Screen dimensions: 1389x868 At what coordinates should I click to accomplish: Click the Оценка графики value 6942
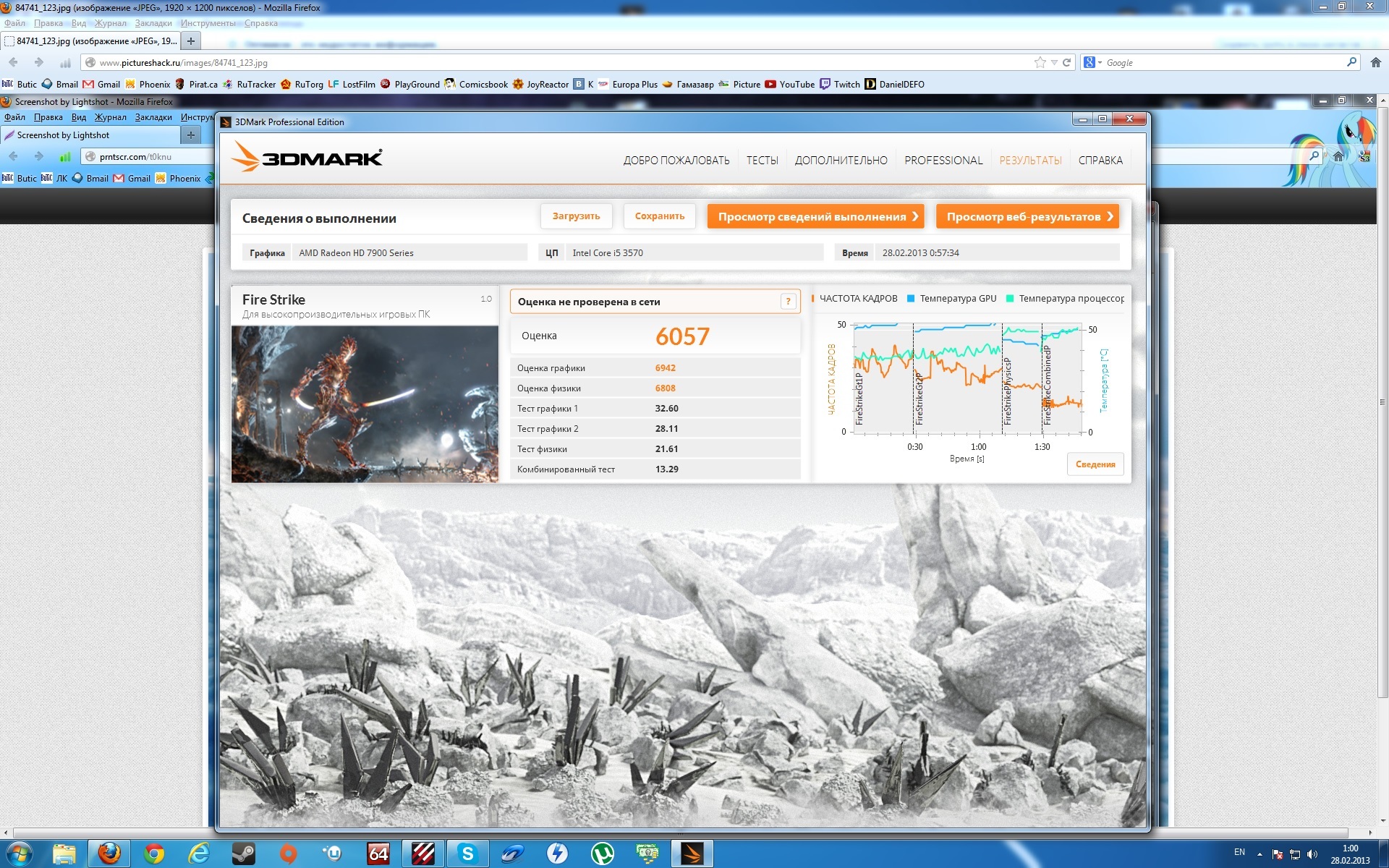tap(666, 368)
